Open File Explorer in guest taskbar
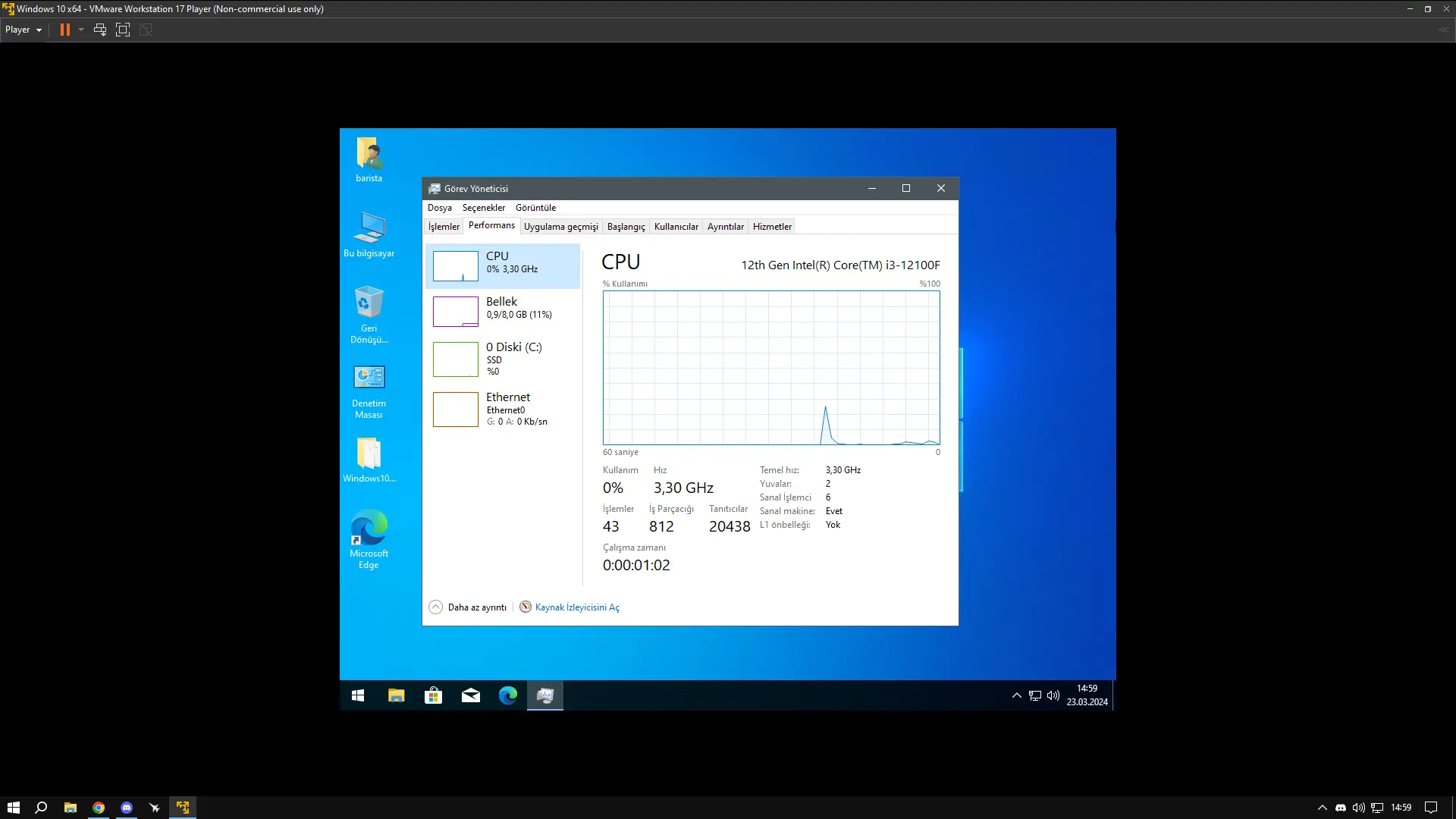The width and height of the screenshot is (1456, 819). tap(396, 695)
